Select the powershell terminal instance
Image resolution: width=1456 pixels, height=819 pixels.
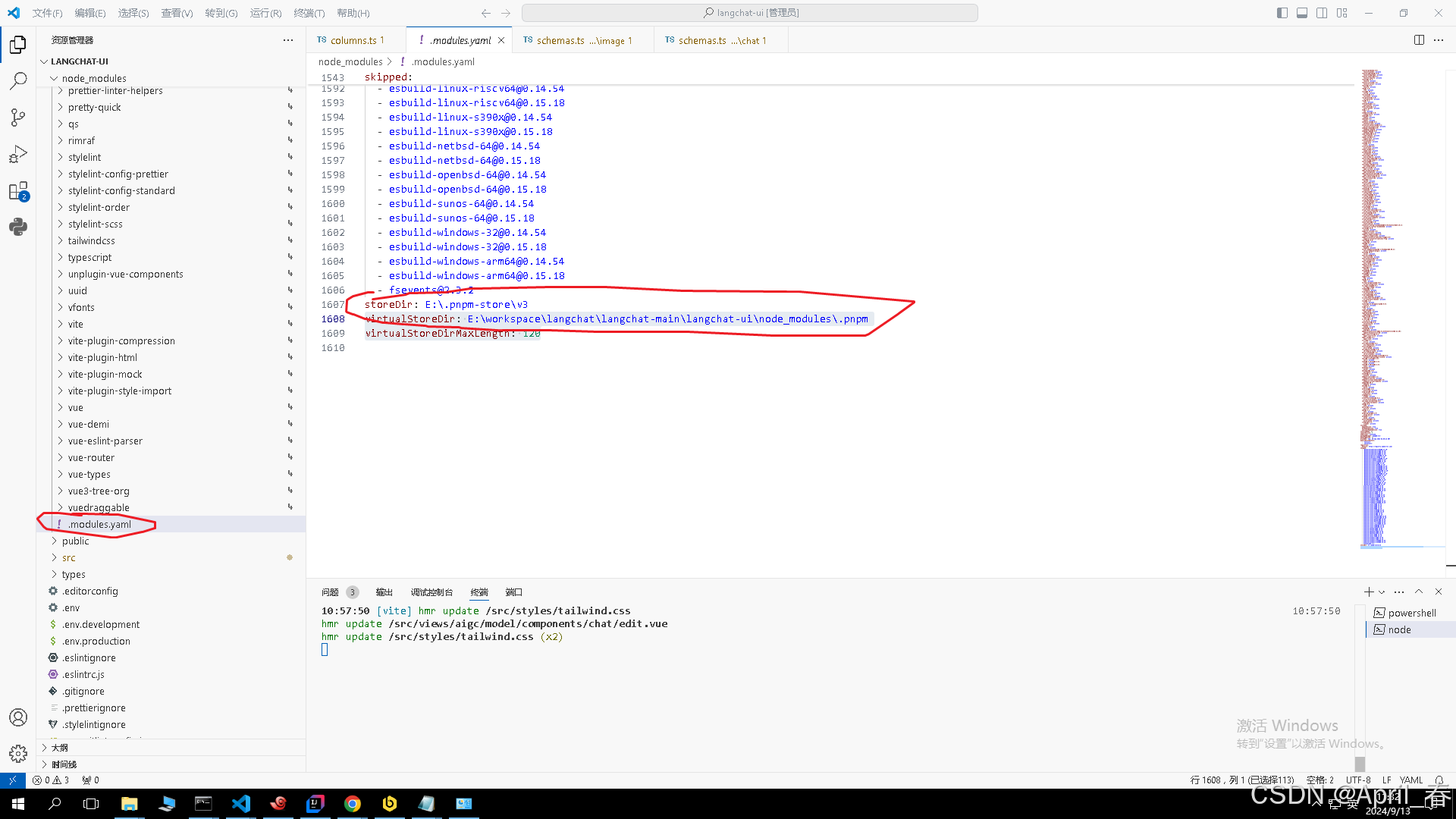(x=1410, y=613)
